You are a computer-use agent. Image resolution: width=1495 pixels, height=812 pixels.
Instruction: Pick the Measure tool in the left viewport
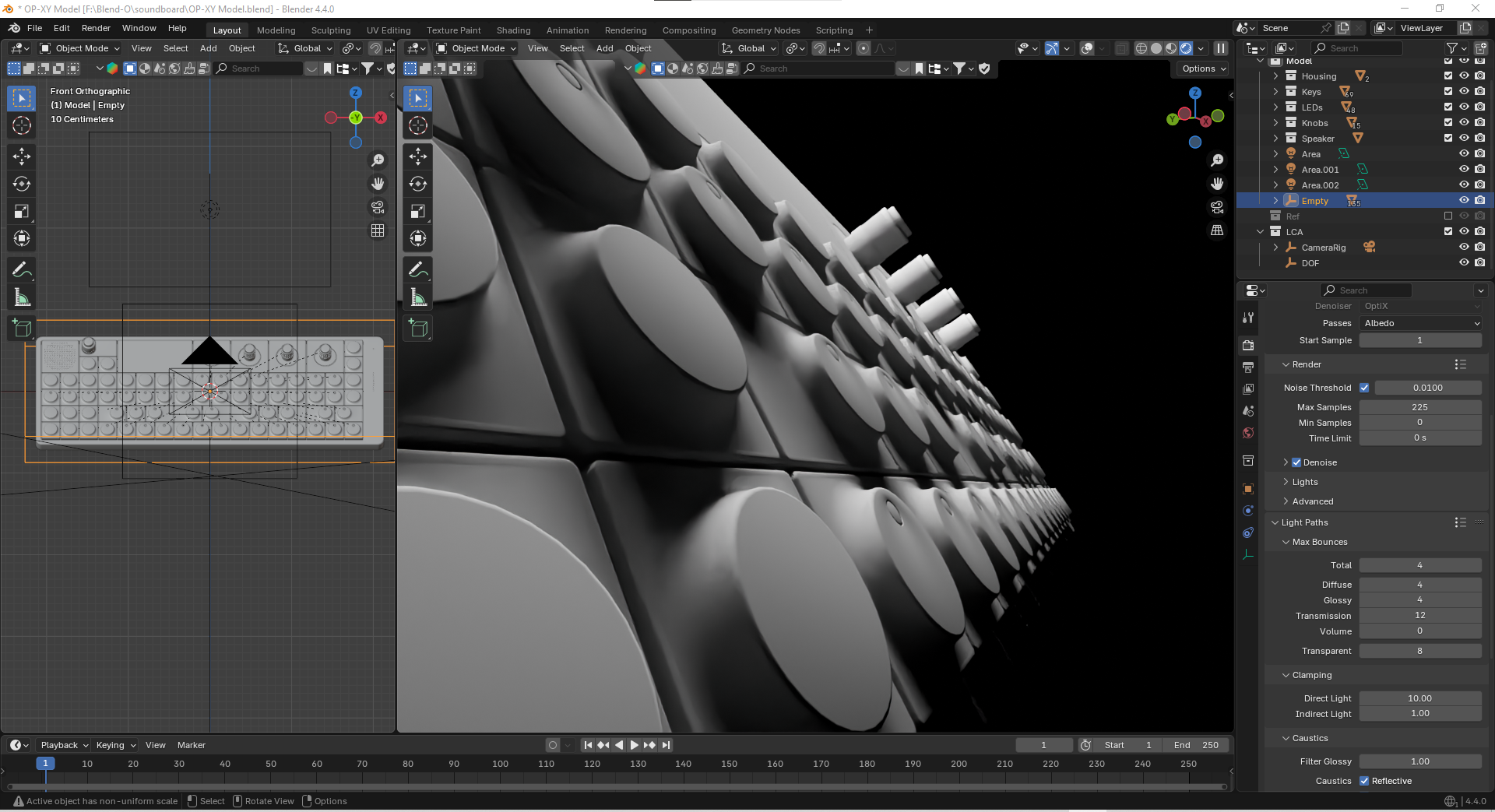pyautogui.click(x=22, y=297)
